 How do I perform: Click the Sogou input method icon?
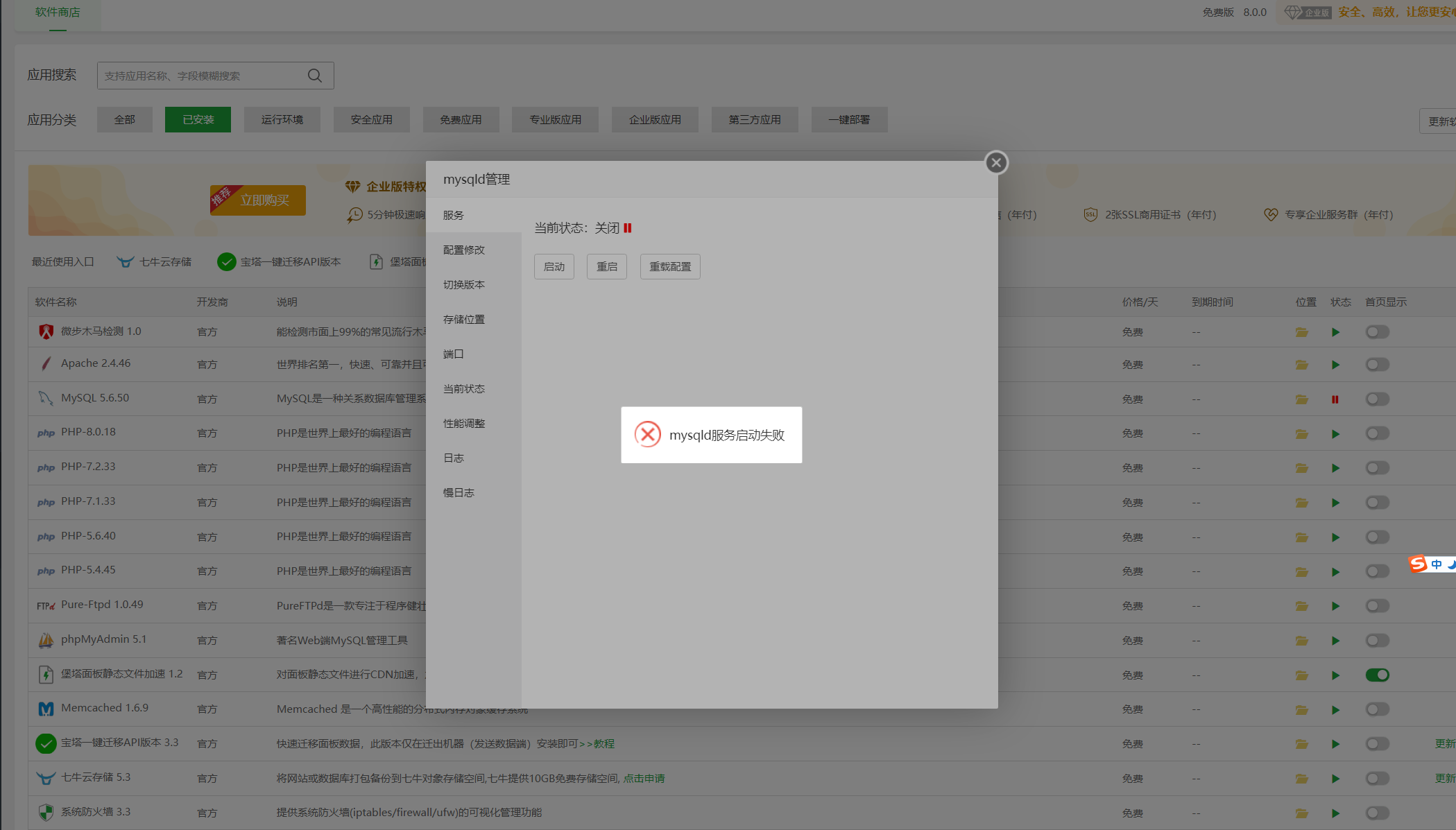[x=1418, y=564]
